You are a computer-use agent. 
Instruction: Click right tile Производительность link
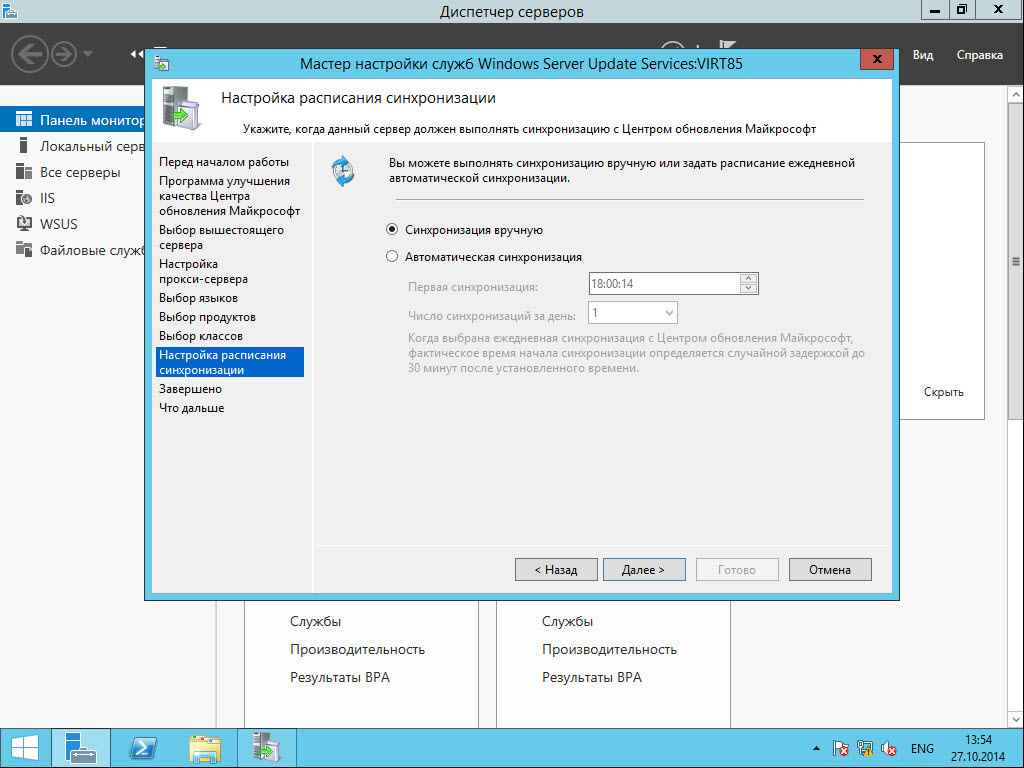609,650
